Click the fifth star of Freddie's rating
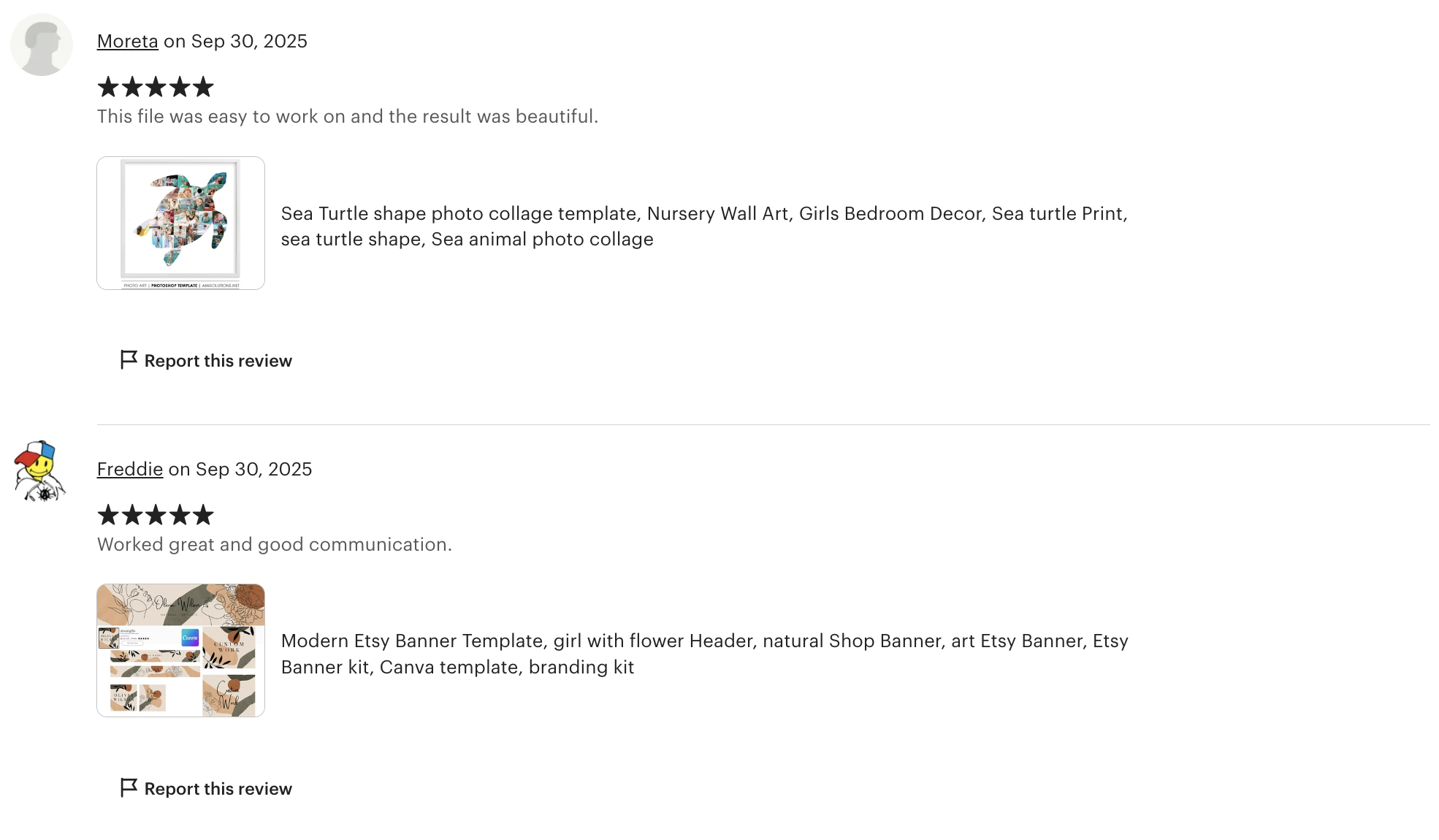Image resolution: width=1439 pixels, height=840 pixels. pyautogui.click(x=203, y=516)
